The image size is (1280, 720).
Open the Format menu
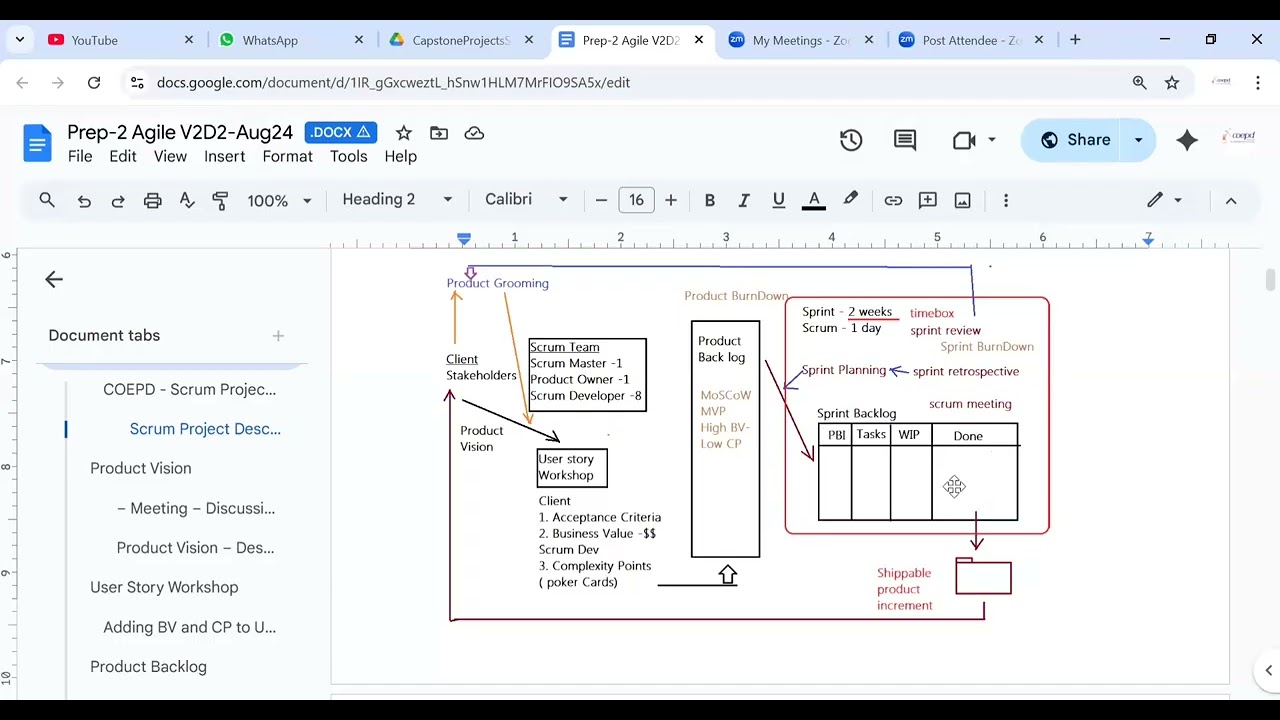(287, 157)
